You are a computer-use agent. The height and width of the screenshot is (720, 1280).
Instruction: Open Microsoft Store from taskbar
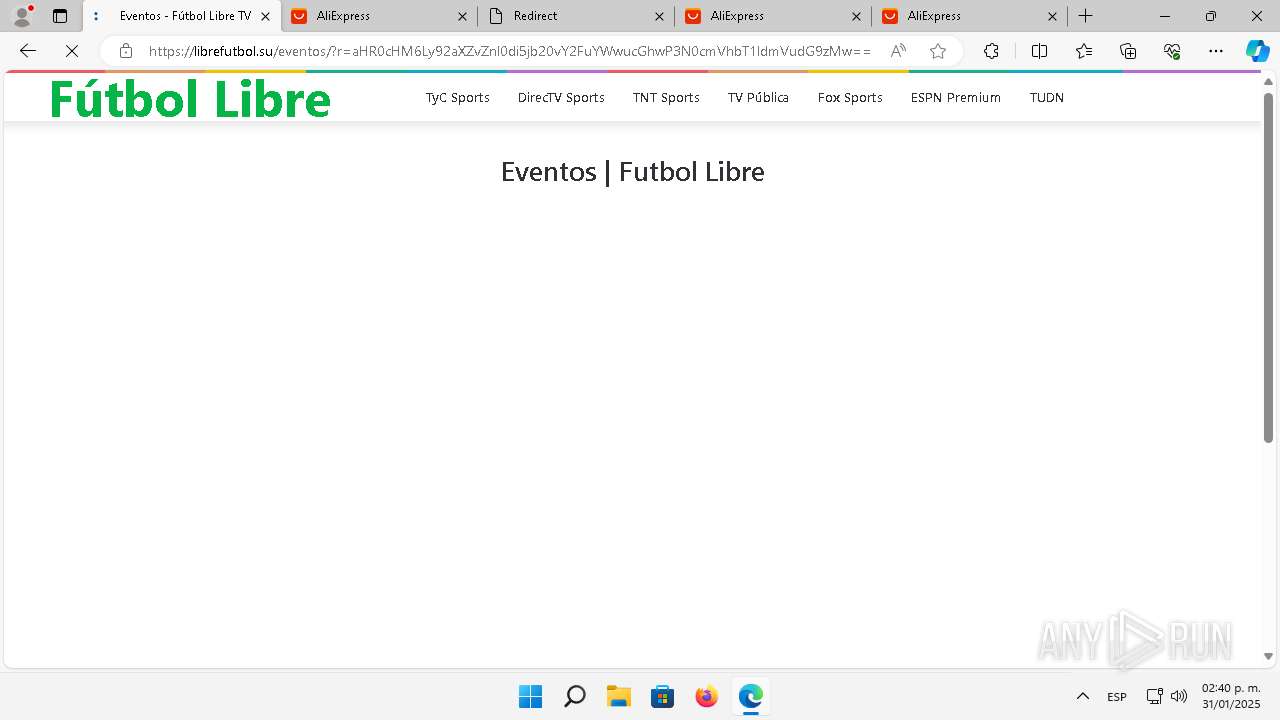click(x=662, y=696)
